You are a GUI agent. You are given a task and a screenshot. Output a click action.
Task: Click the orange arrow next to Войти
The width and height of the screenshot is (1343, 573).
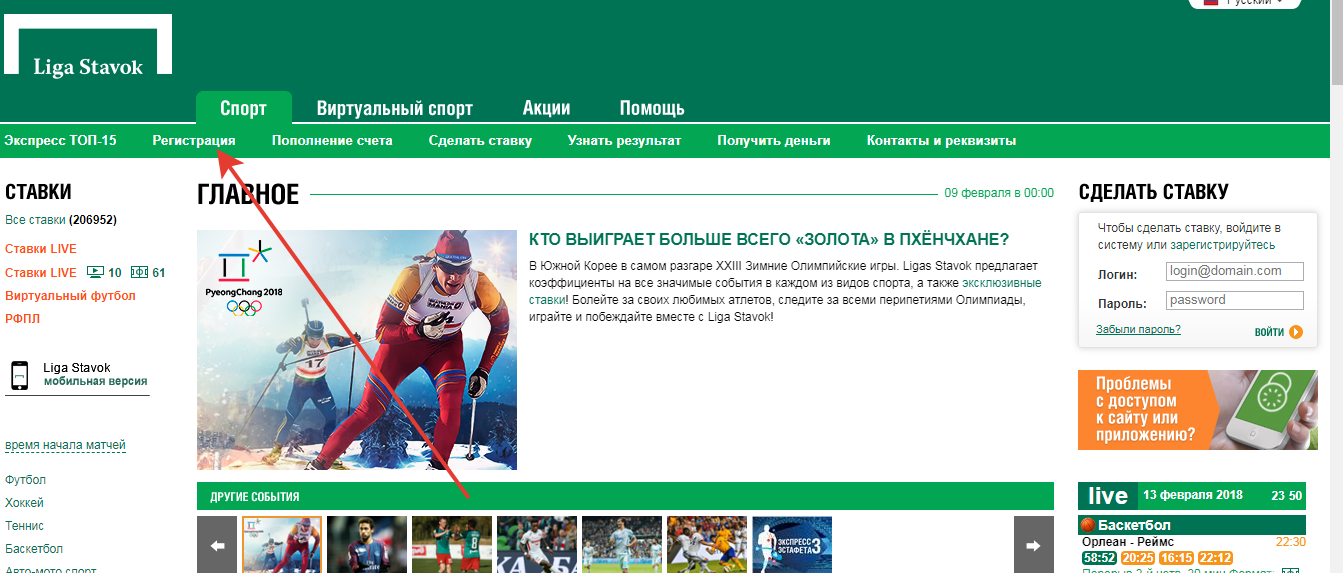[1296, 332]
